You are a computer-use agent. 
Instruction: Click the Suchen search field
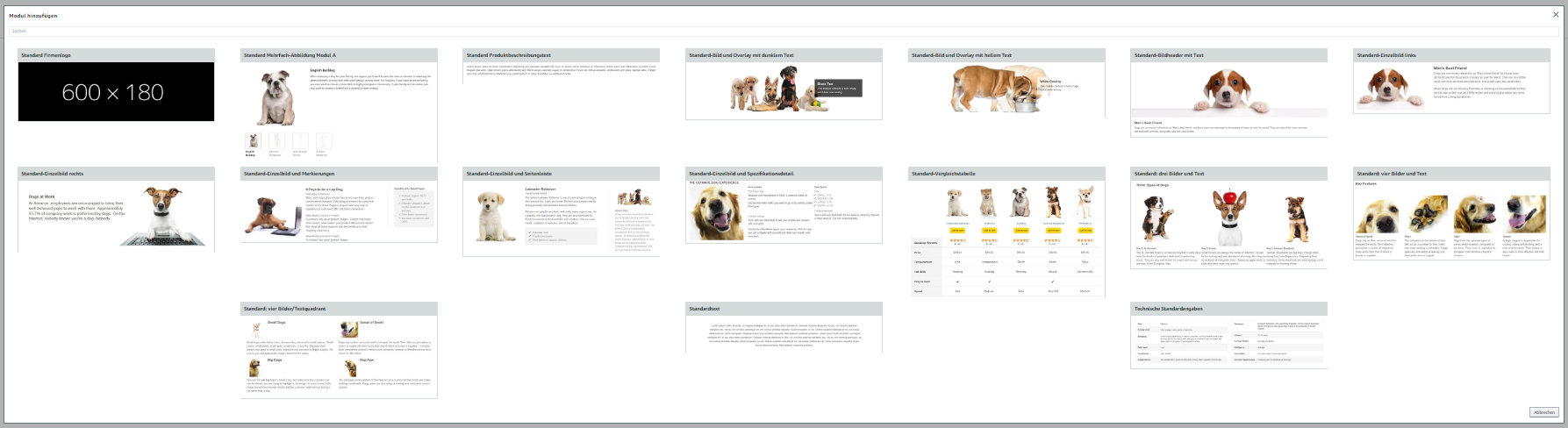783,31
